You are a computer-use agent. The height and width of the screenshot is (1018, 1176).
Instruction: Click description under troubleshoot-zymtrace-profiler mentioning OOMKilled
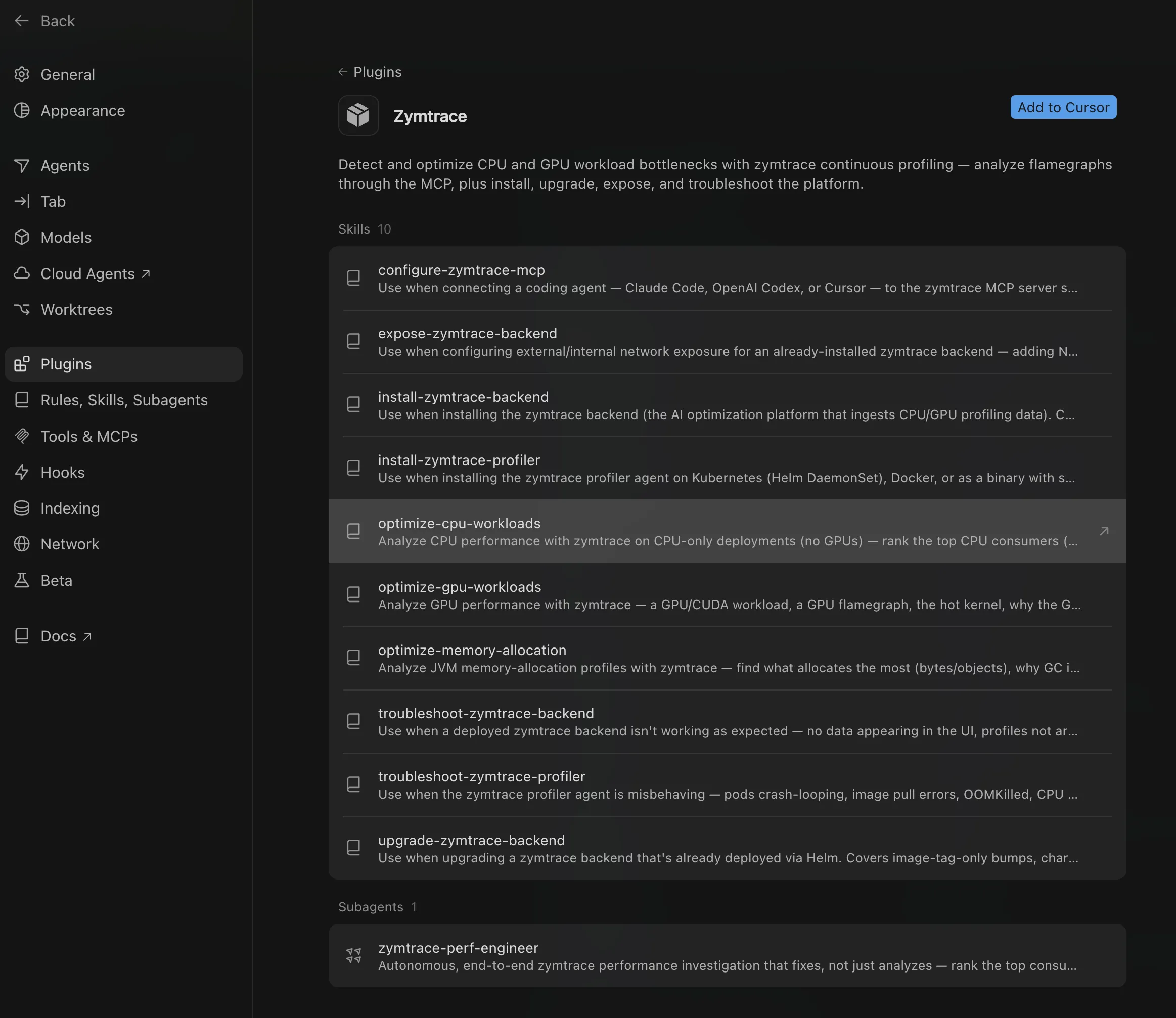(x=728, y=794)
